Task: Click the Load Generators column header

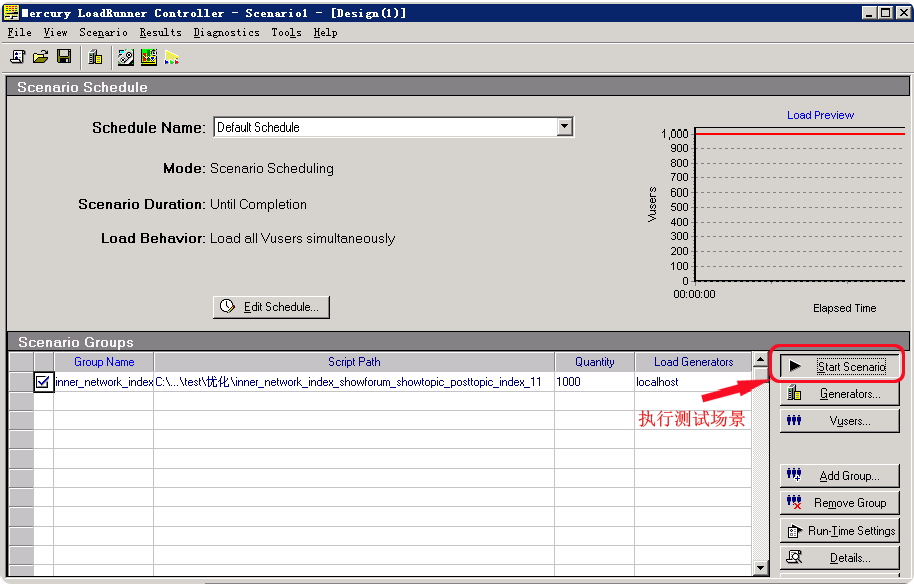Action: click(693, 361)
